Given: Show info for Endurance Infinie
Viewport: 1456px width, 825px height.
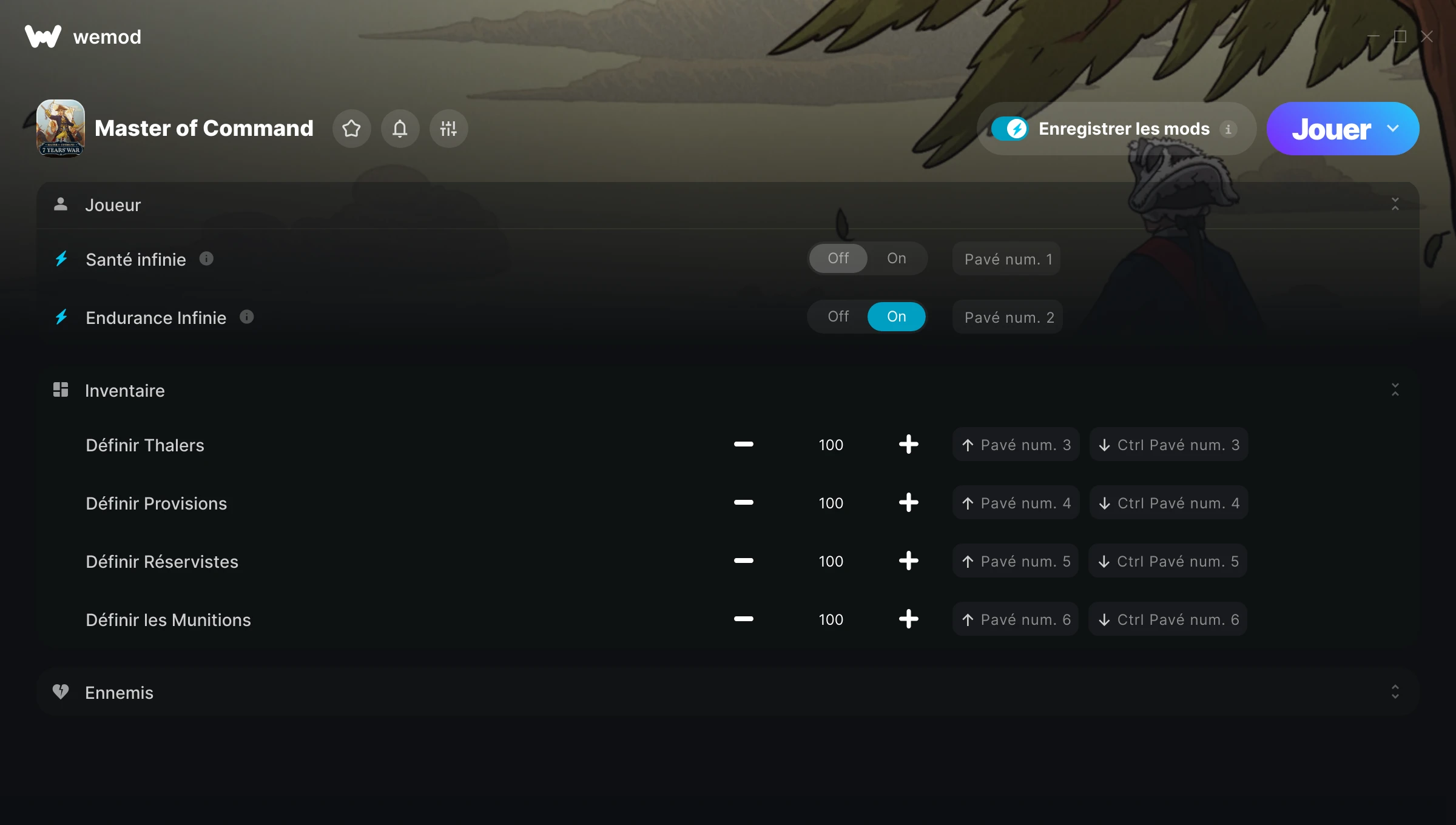Looking at the screenshot, I should tap(246, 317).
